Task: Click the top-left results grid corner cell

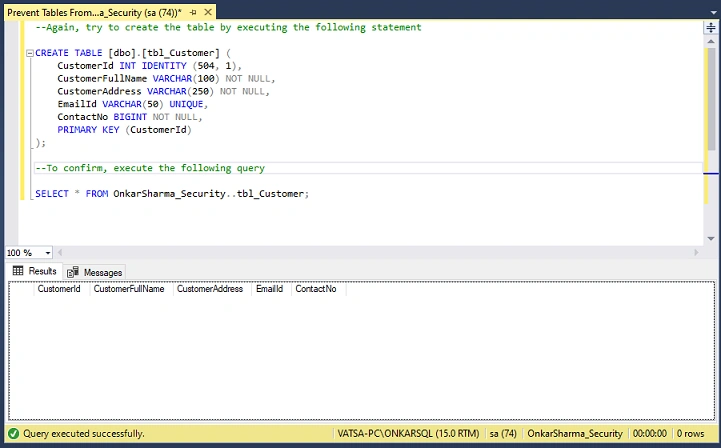Action: pos(21,289)
